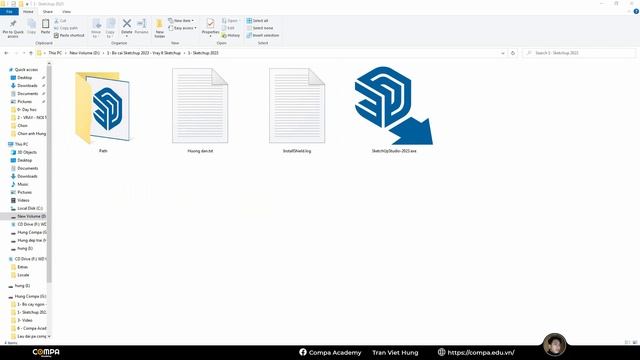The height and width of the screenshot is (360, 640).
Task: Click New Volume (D:) in address path
Action: tap(84, 53)
